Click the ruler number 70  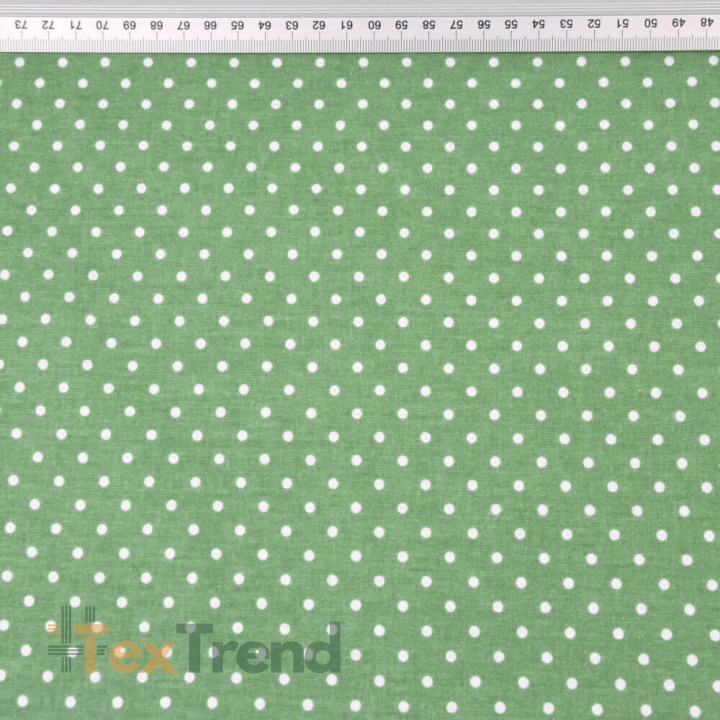tap(102, 25)
